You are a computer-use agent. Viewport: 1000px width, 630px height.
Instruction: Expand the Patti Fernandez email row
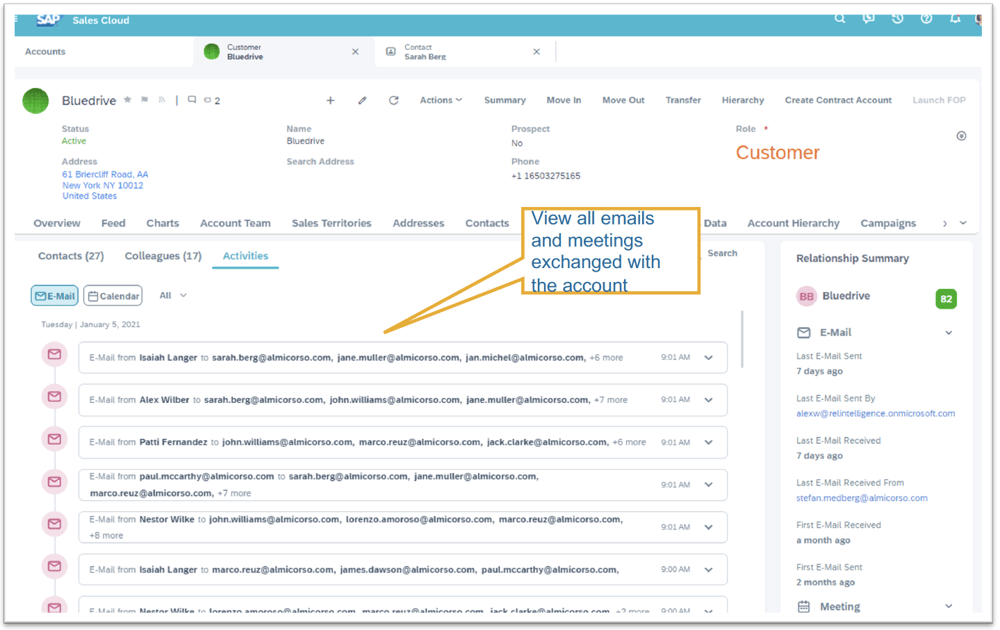(x=709, y=443)
